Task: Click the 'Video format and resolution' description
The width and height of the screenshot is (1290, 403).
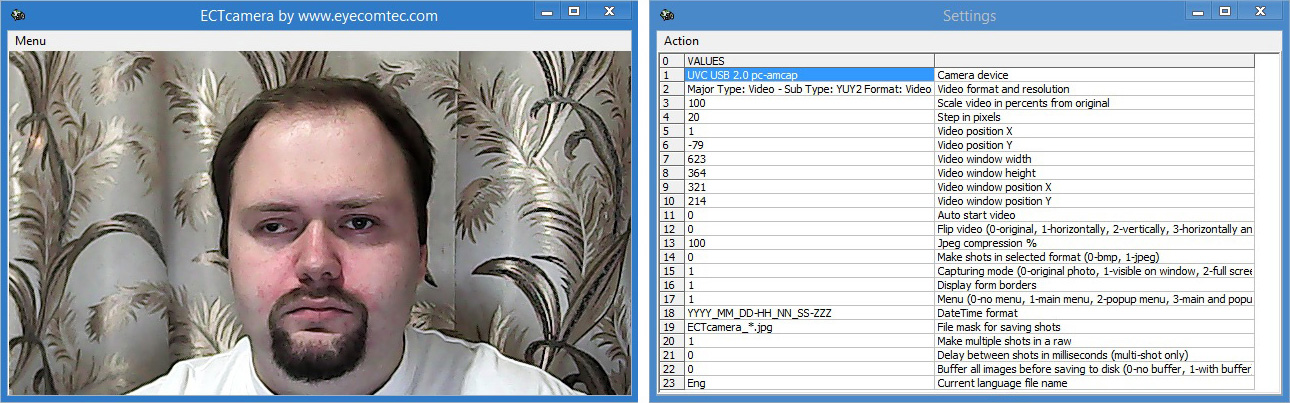Action: [1094, 89]
